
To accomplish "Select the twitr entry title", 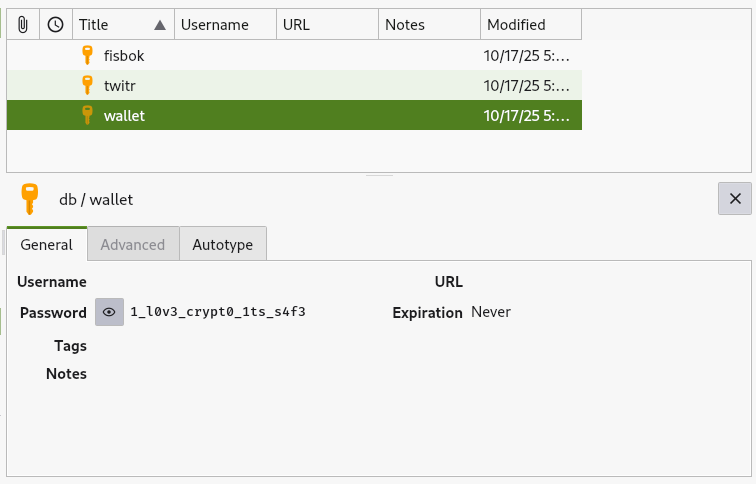I will pyautogui.click(x=120, y=86).
